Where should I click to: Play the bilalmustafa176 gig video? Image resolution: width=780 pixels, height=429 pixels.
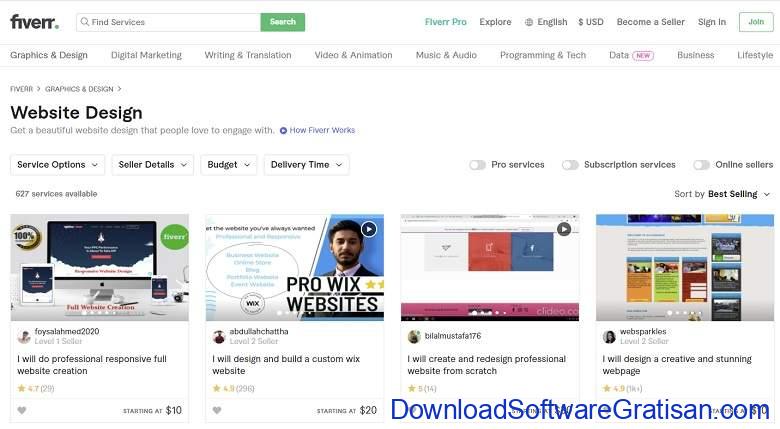coord(564,229)
